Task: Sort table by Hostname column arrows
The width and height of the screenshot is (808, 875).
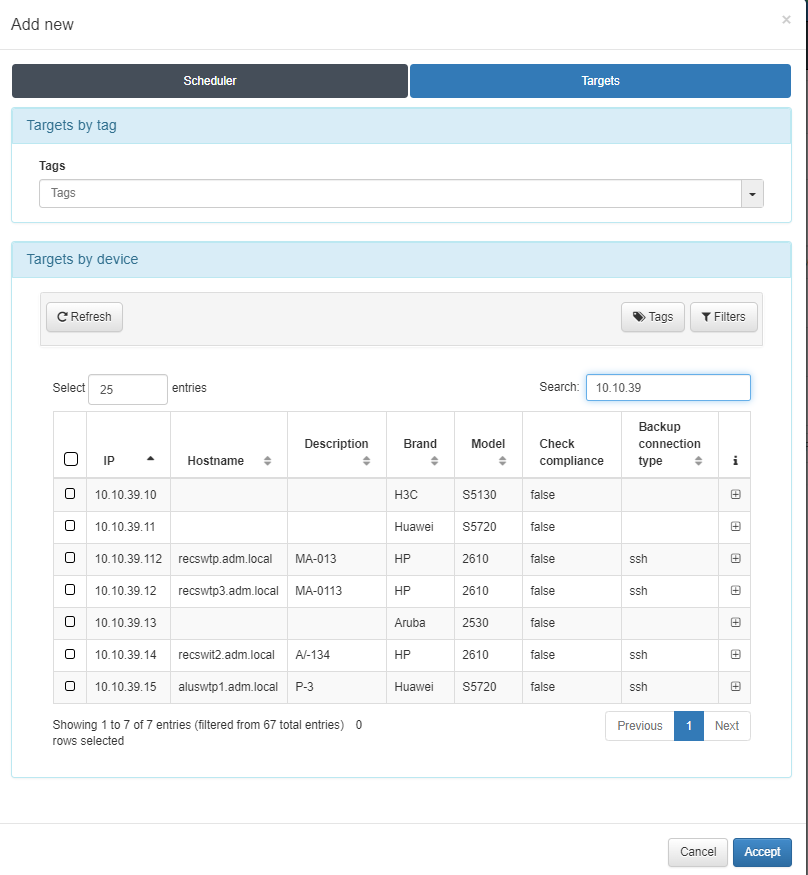Action: [x=267, y=461]
